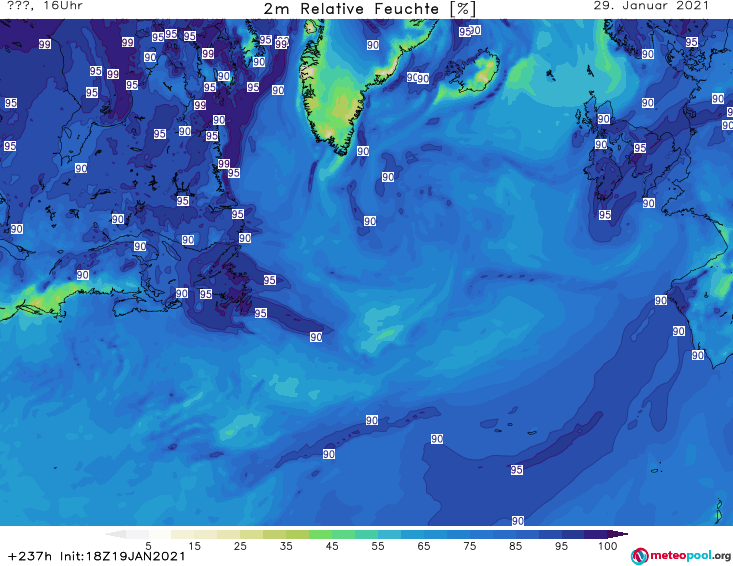Screen dimensions: 733x566
Task: Select the '29. Januar 2021' date text
Action: coord(651,6)
